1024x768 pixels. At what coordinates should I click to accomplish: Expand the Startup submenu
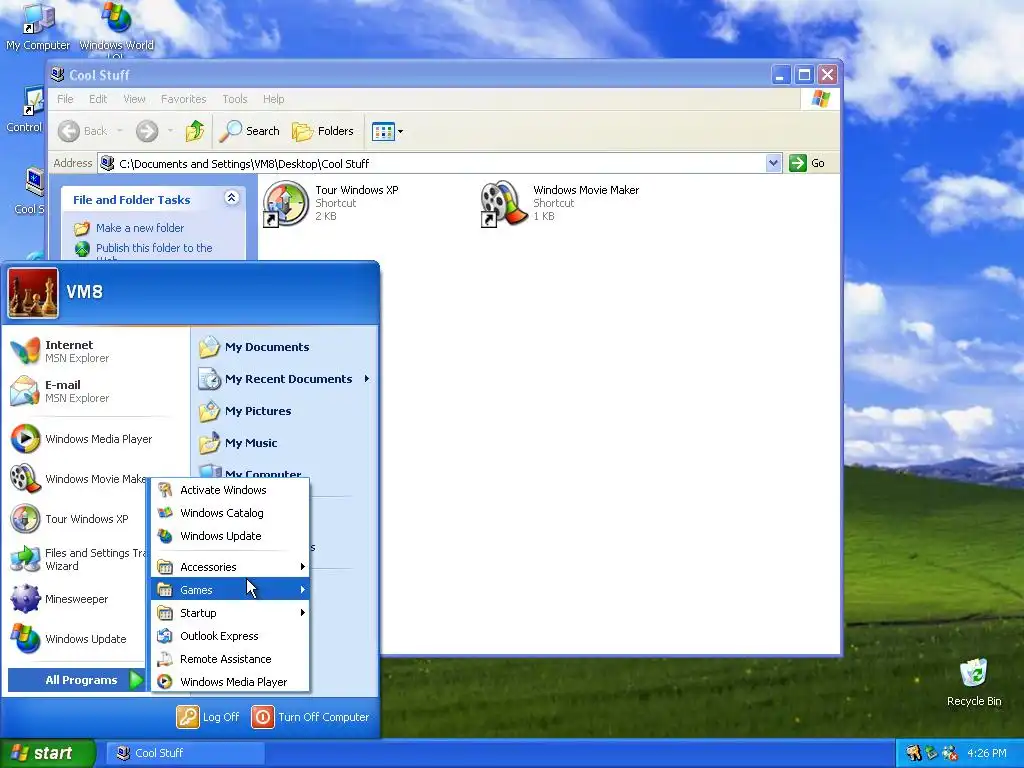point(230,613)
